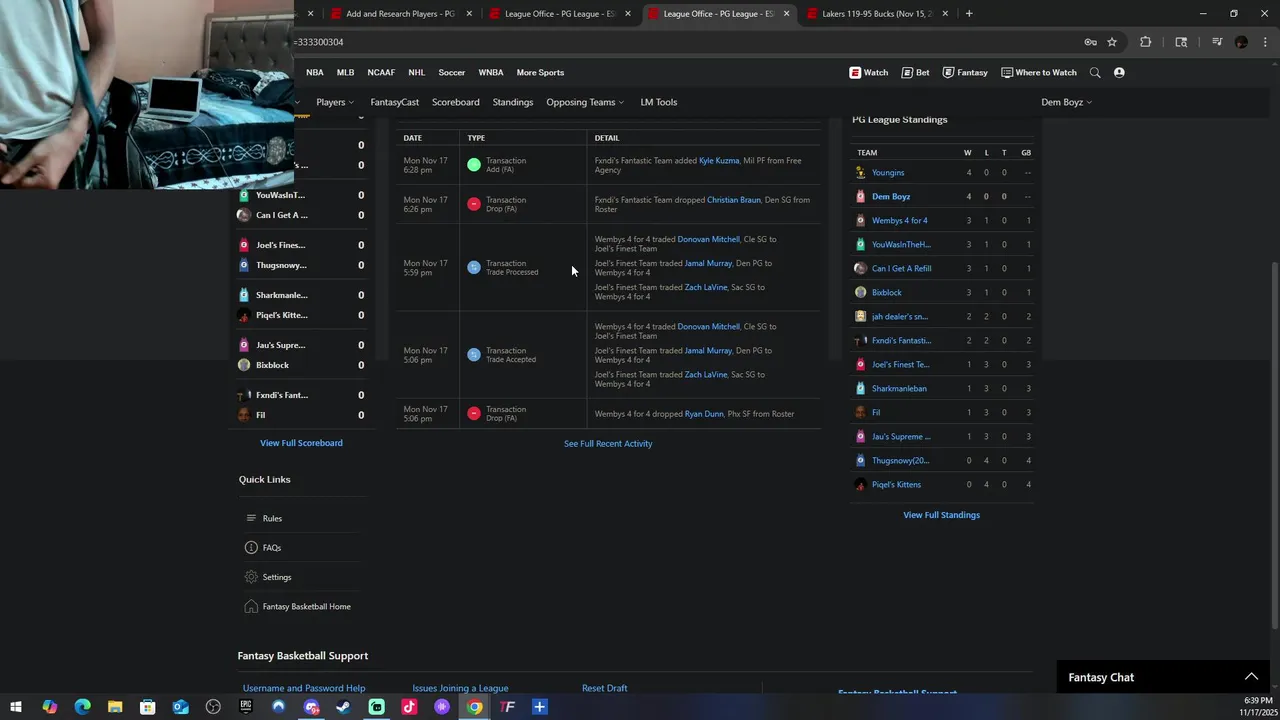Click the page vertical scrollbar
Image resolution: width=1280 pixels, height=720 pixels.
[x=1274, y=445]
